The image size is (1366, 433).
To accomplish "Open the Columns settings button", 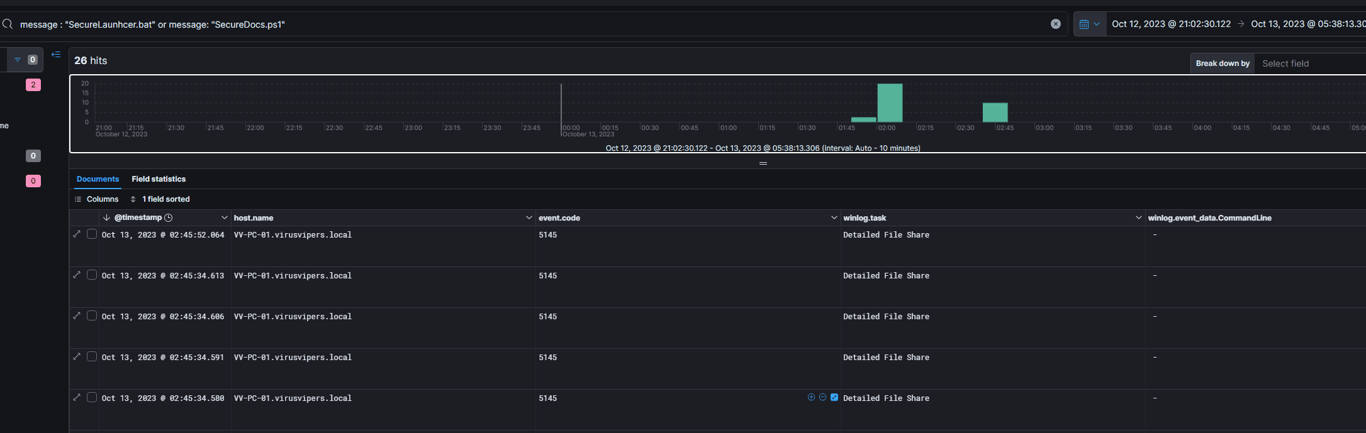I will click(96, 199).
